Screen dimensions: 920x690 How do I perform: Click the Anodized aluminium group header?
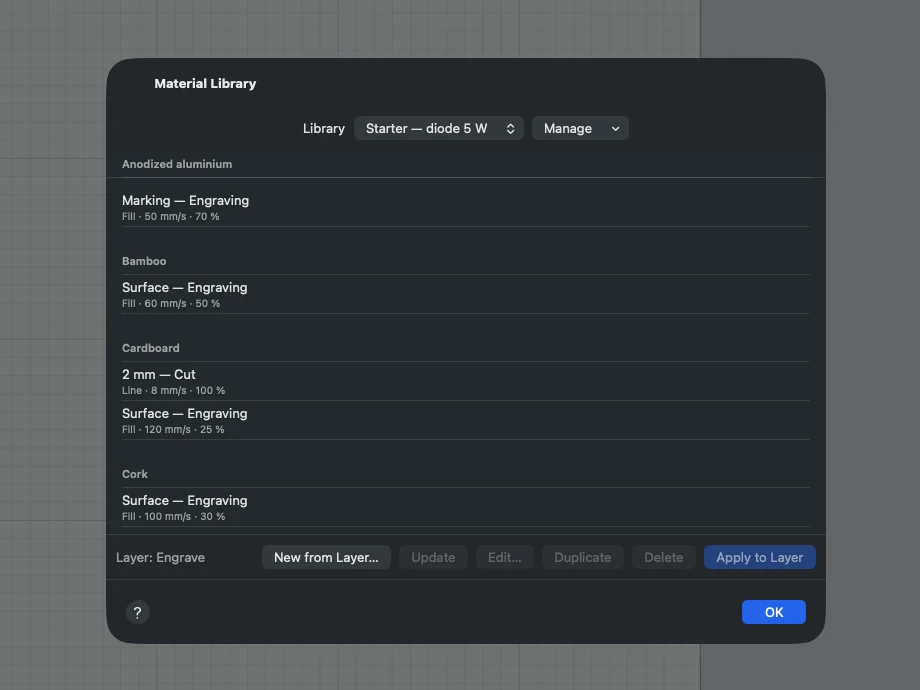click(177, 164)
